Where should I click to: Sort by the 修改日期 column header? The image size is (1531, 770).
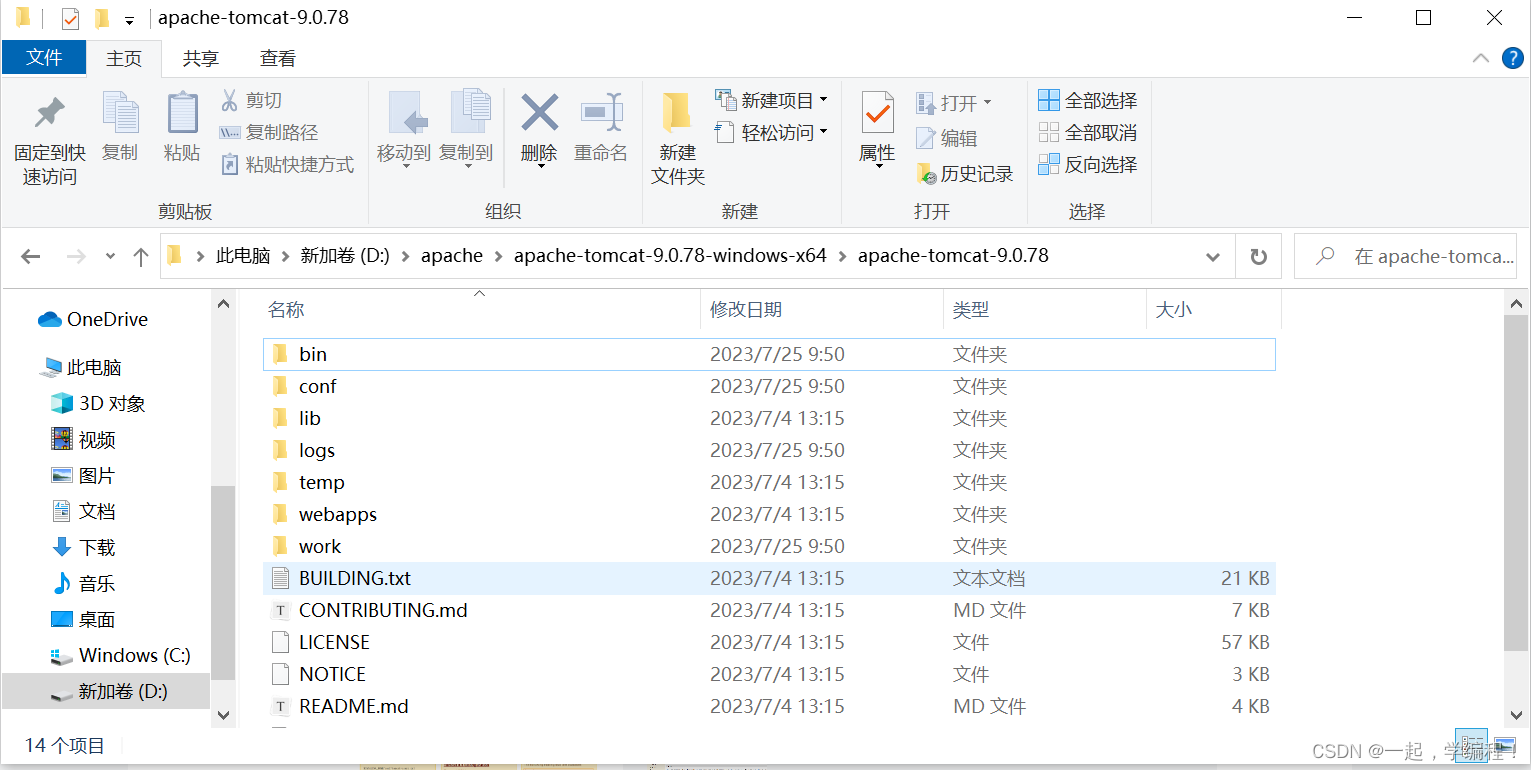pyautogui.click(x=746, y=310)
